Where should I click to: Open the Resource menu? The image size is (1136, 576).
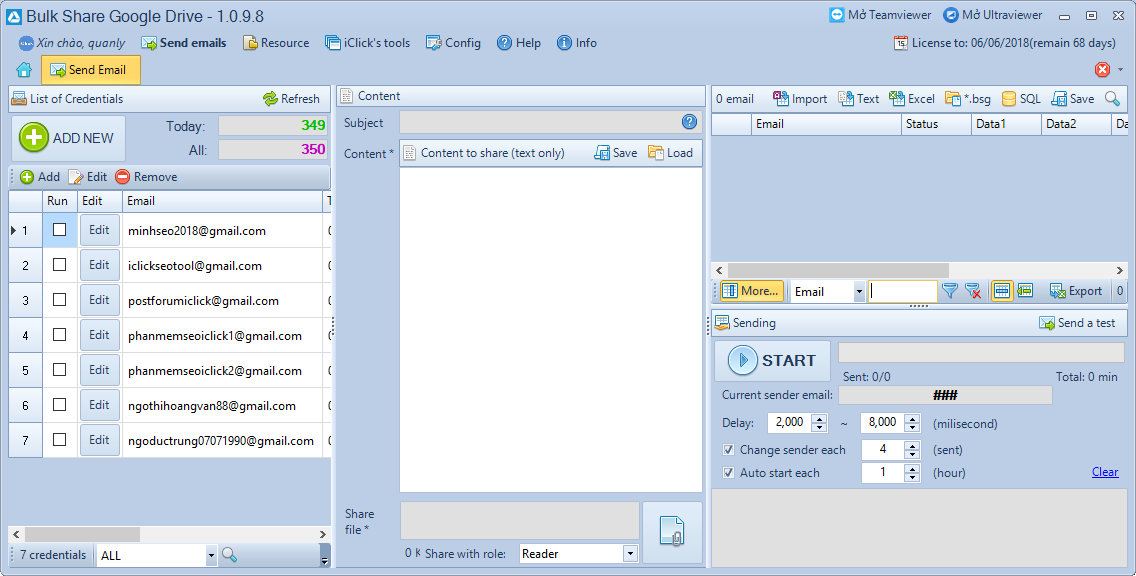click(x=276, y=43)
